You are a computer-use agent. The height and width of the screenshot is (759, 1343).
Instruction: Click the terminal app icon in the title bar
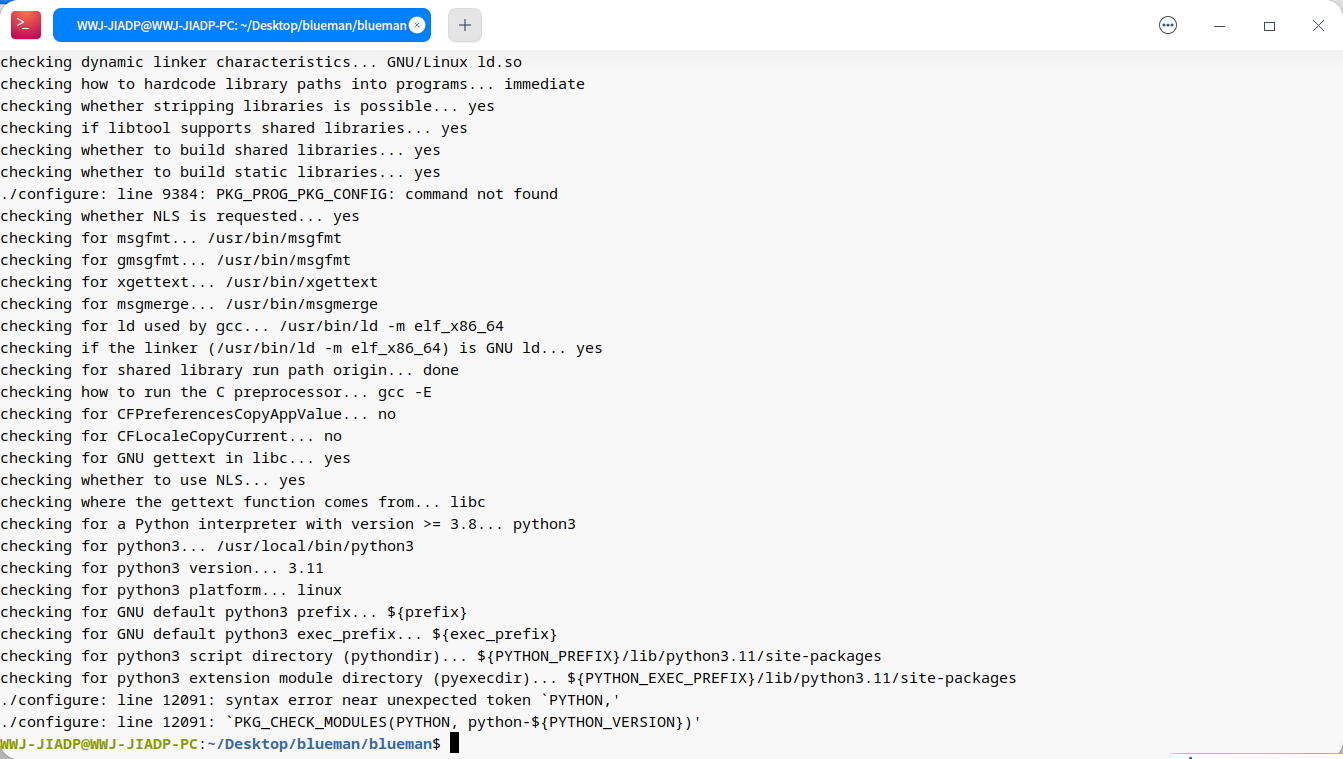coord(26,25)
